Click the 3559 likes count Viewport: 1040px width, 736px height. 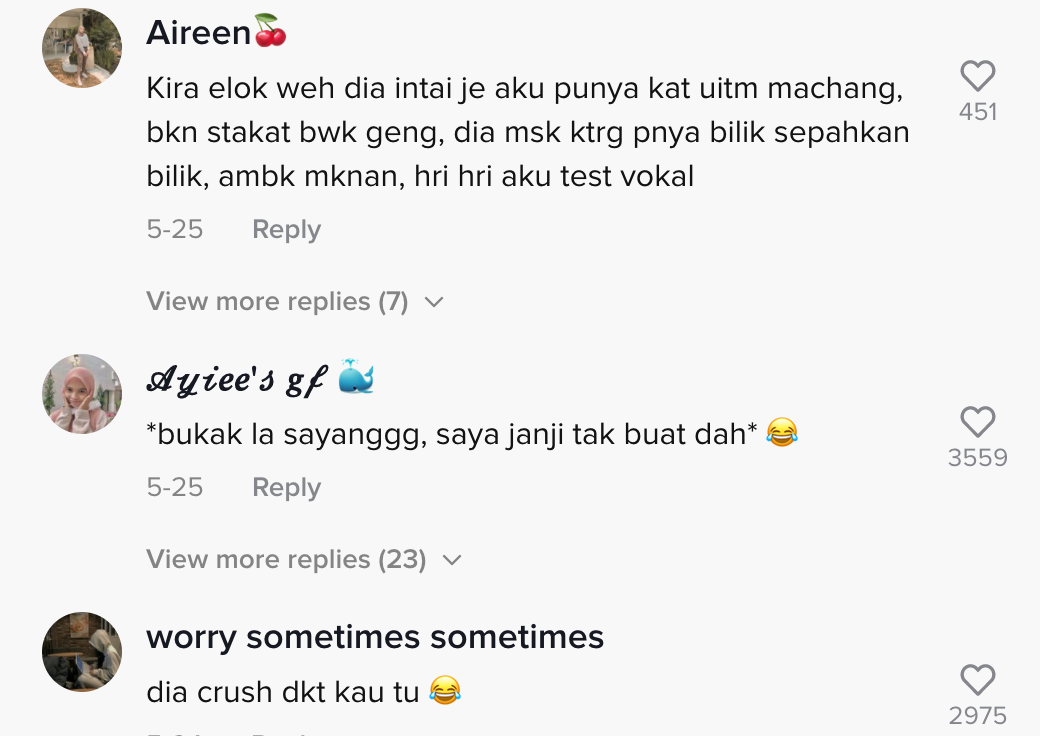[x=978, y=458]
